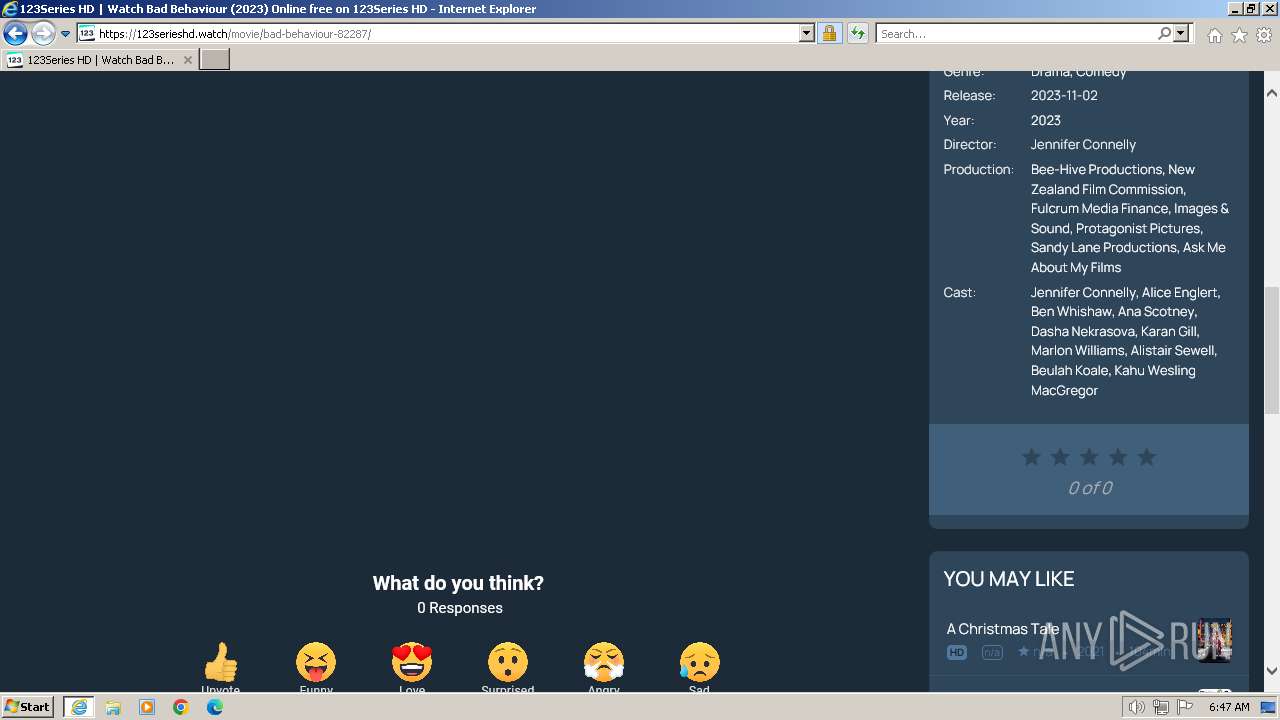The width and height of the screenshot is (1280, 720).
Task: Open A Christmas Tale recommendation
Action: pyautogui.click(x=1003, y=629)
